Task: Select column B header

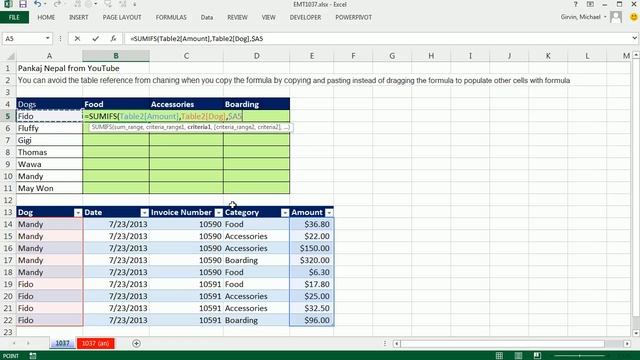Action: (116, 56)
